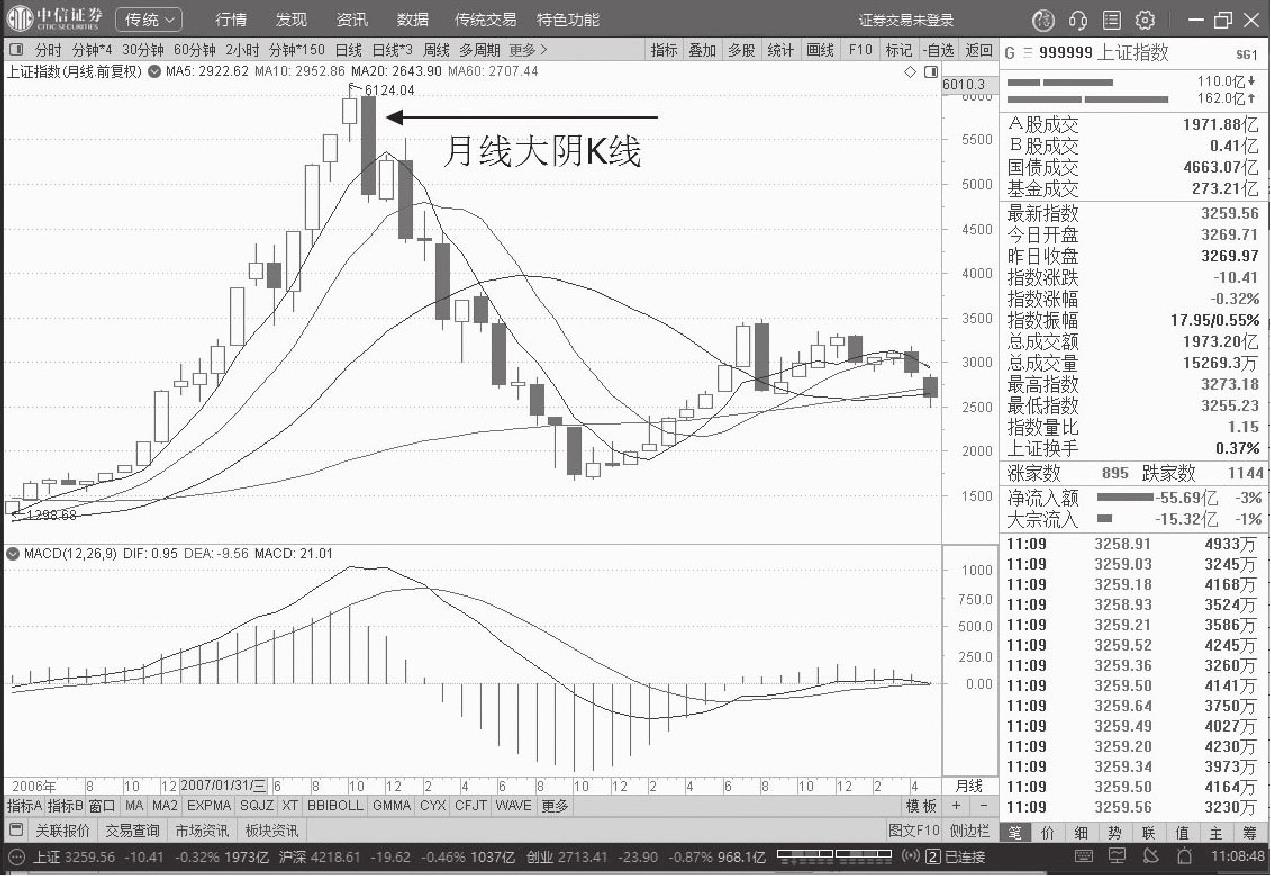This screenshot has width=1271, height=876.
Task: Open the 传统交易 menu
Action: click(486, 20)
